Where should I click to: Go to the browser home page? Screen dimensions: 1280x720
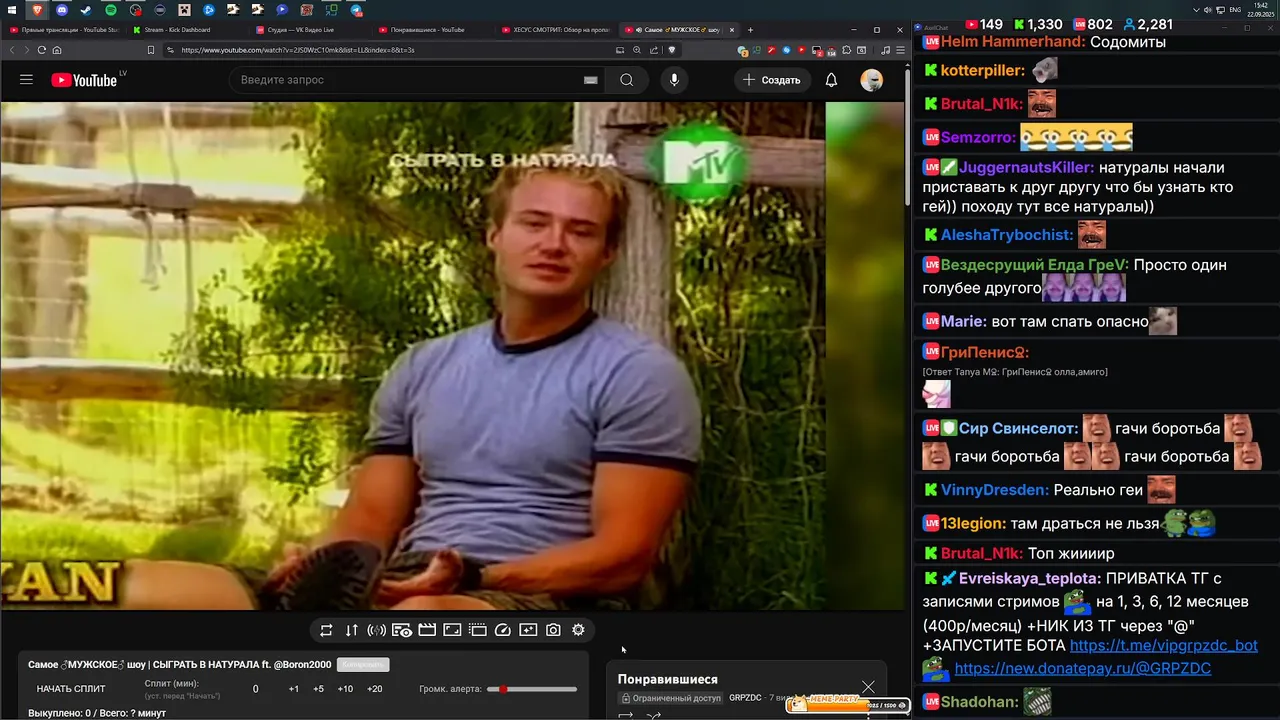click(x=57, y=50)
